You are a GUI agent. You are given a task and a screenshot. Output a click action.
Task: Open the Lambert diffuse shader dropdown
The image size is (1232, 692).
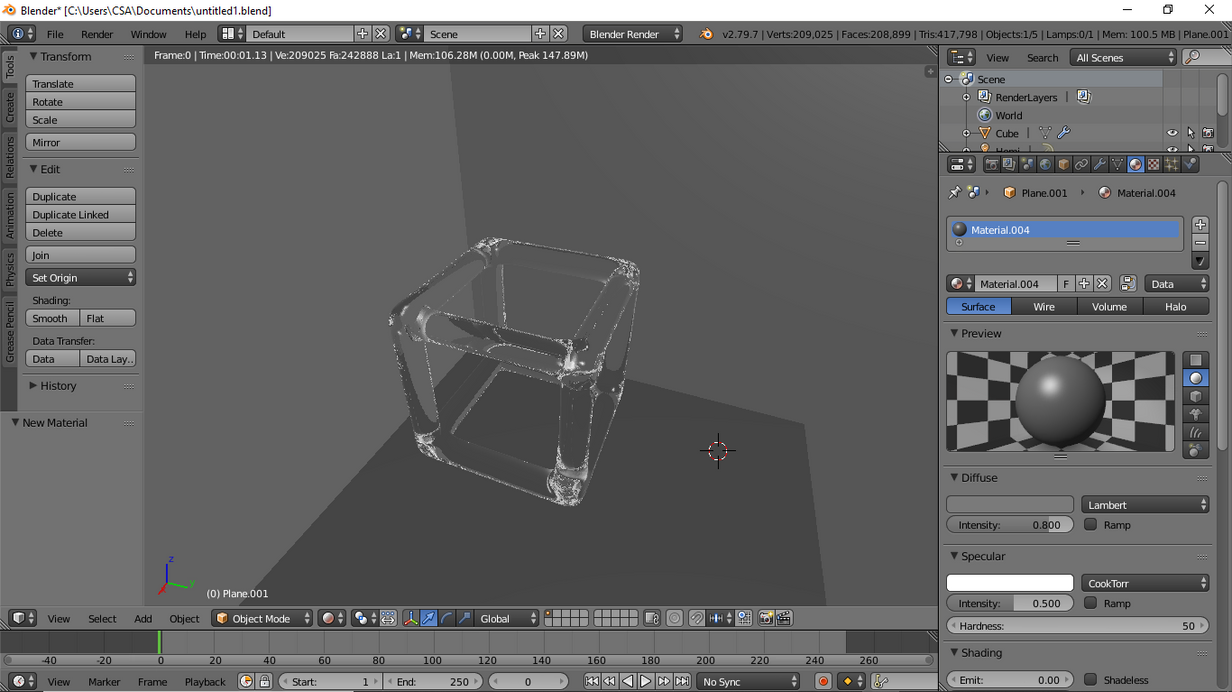(x=1145, y=505)
